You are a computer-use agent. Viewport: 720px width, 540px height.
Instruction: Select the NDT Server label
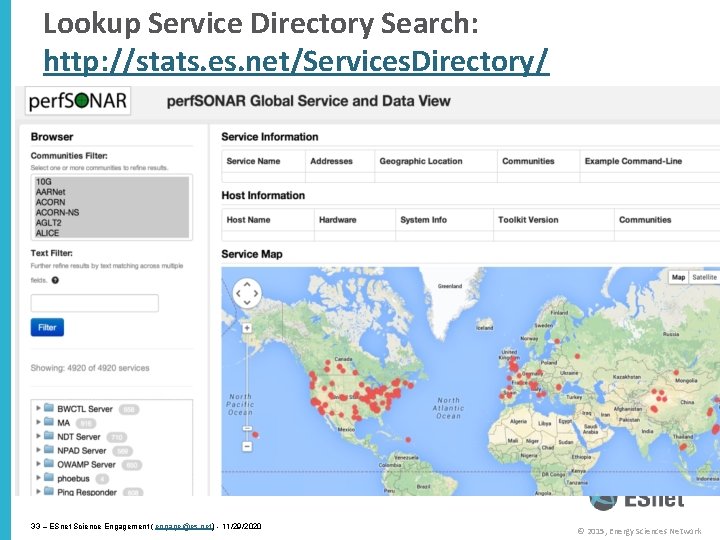(79, 437)
